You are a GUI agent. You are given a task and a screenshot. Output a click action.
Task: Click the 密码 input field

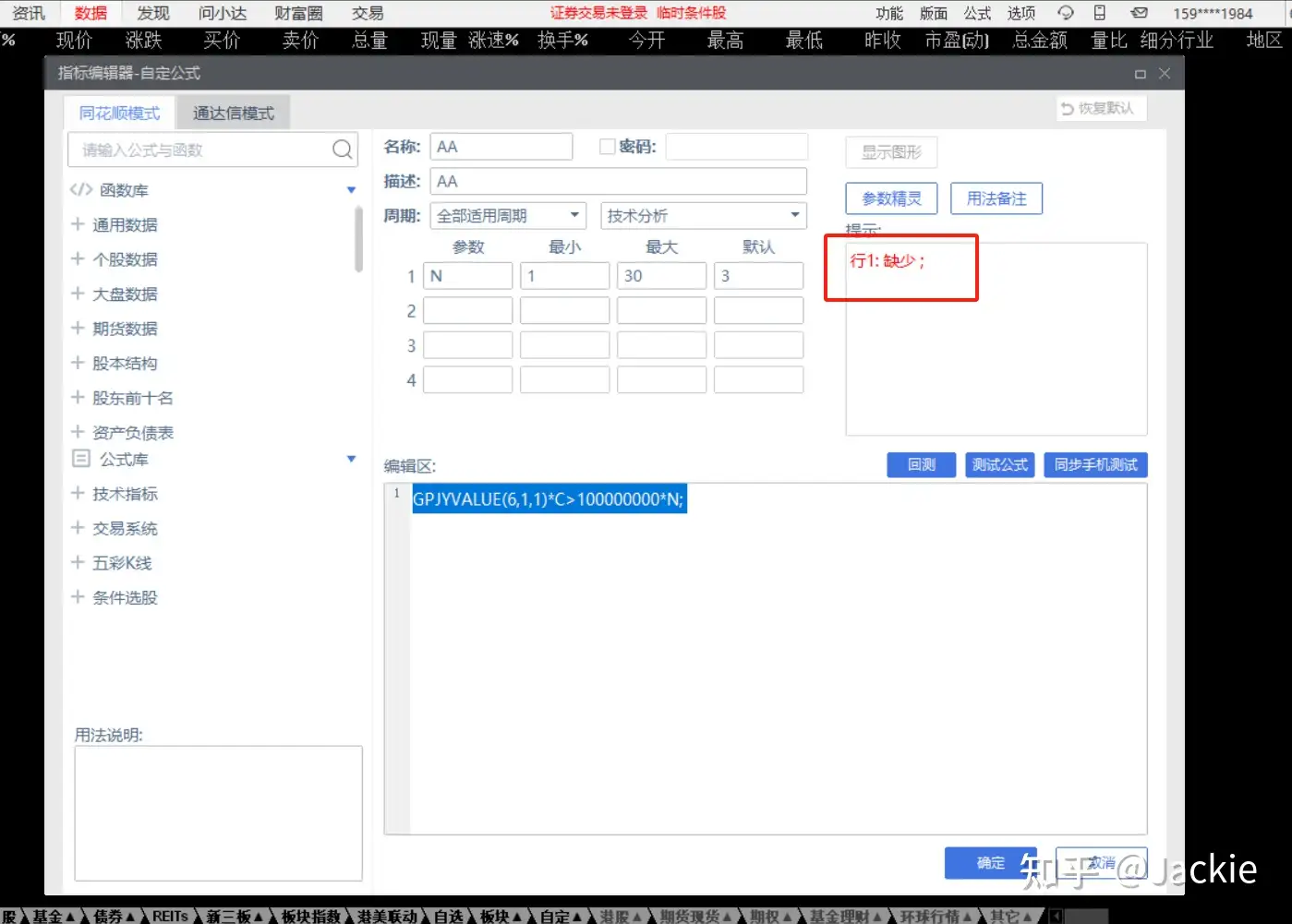737,146
